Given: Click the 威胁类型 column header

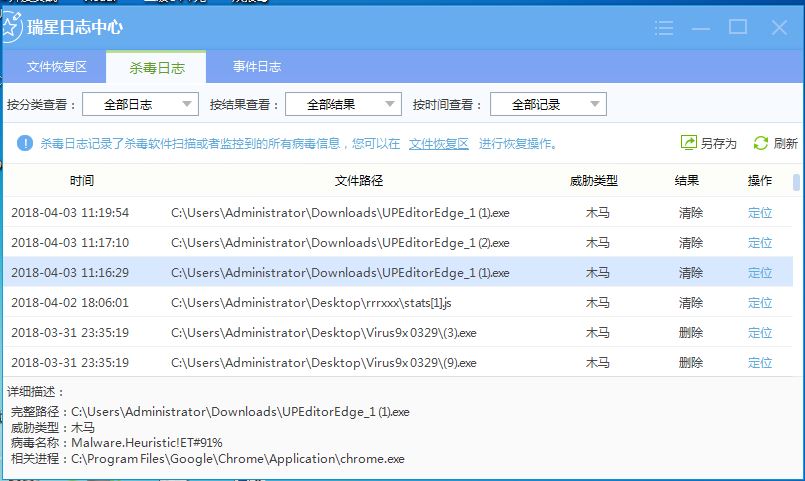Looking at the screenshot, I should click(593, 181).
